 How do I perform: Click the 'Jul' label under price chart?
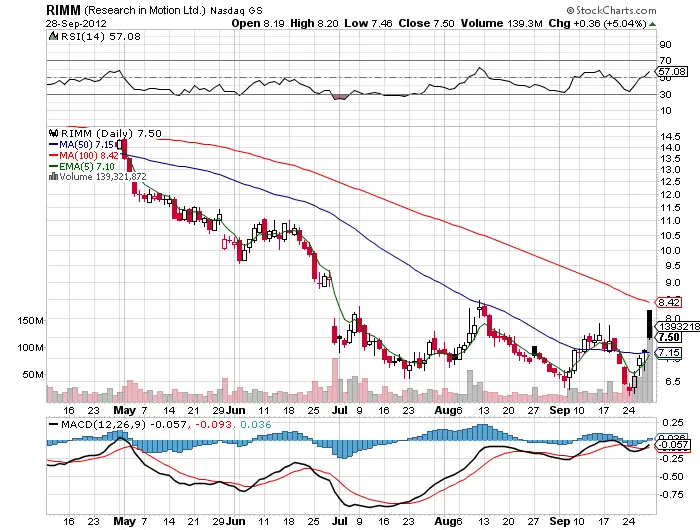point(340,410)
